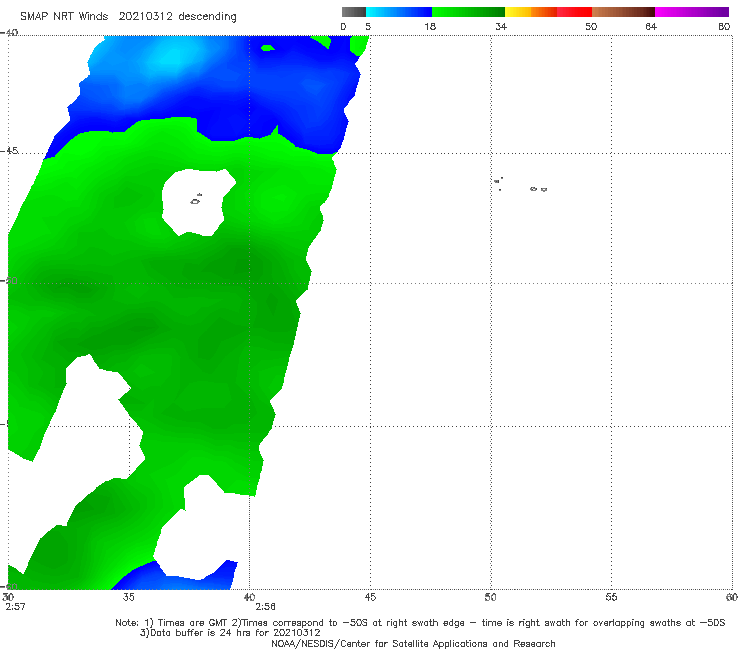Click the '18' label under the color bar

pyautogui.click(x=430, y=27)
